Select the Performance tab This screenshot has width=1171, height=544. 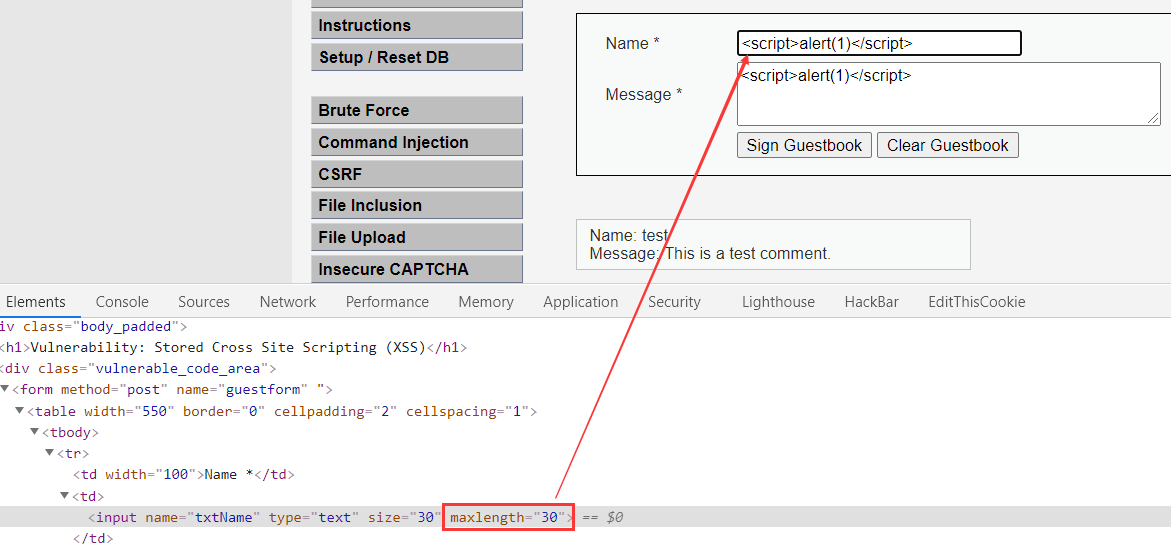[387, 302]
